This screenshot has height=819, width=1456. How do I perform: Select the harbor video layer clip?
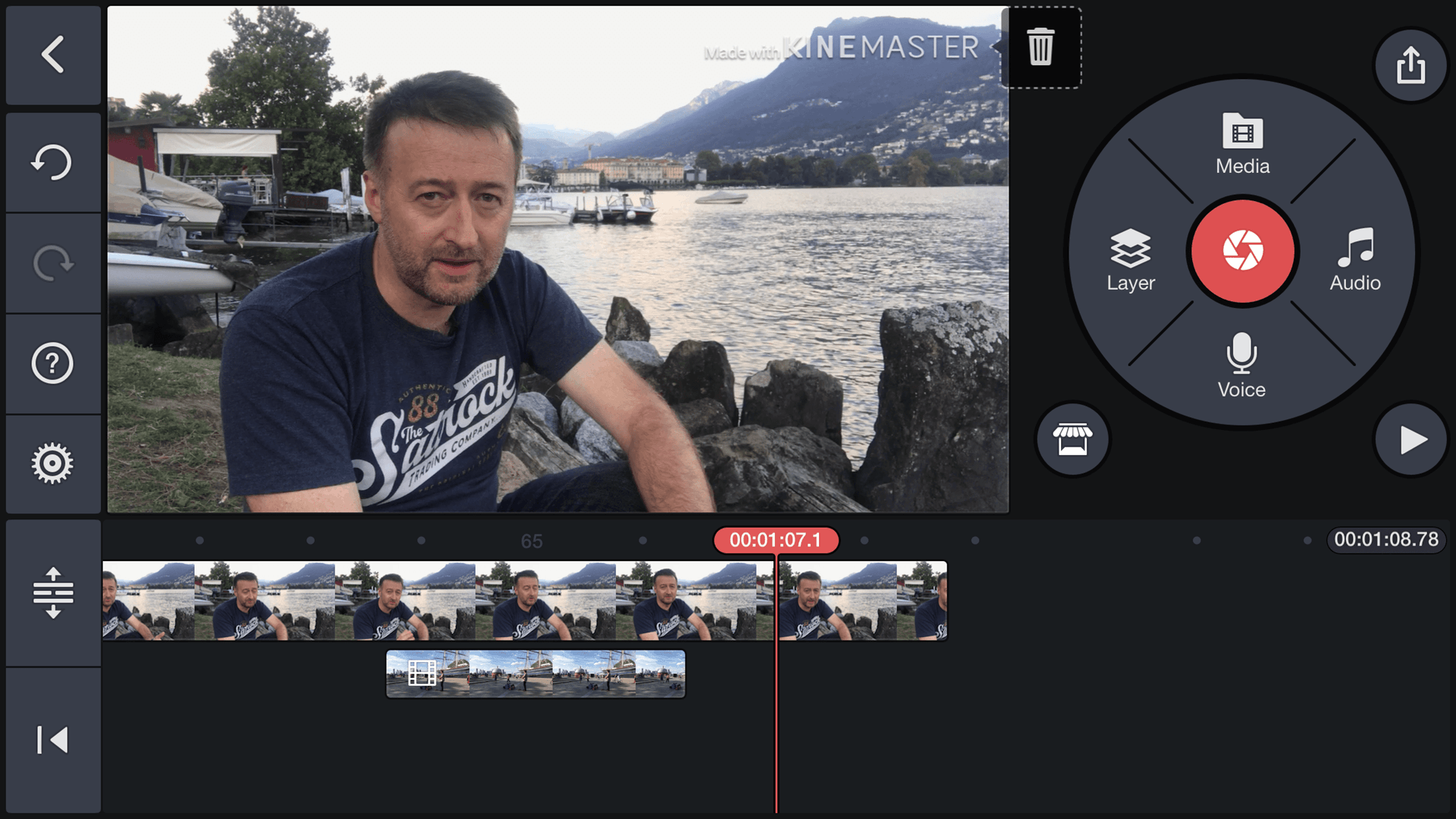[535, 673]
